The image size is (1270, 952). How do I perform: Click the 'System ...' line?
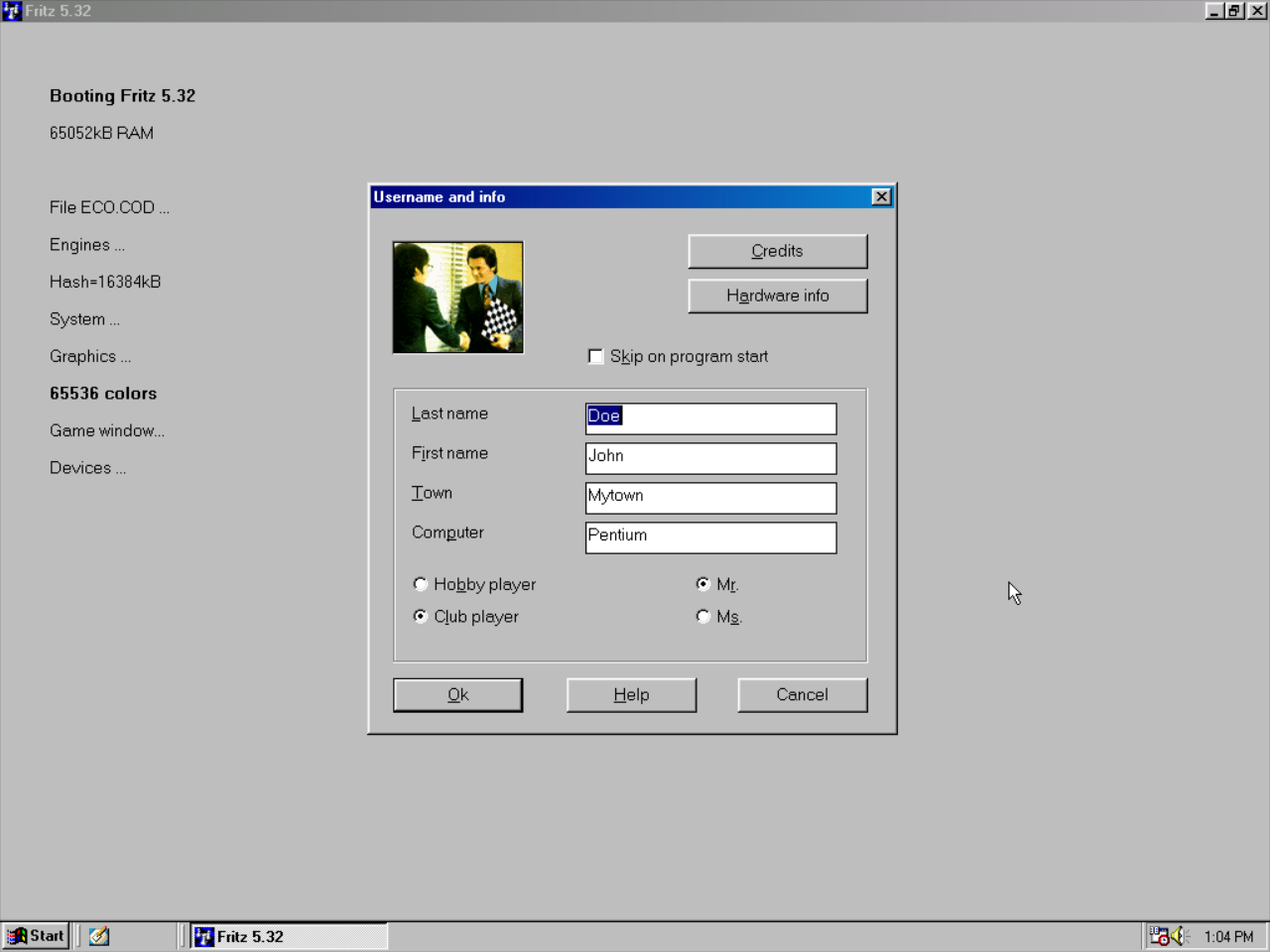tap(84, 319)
